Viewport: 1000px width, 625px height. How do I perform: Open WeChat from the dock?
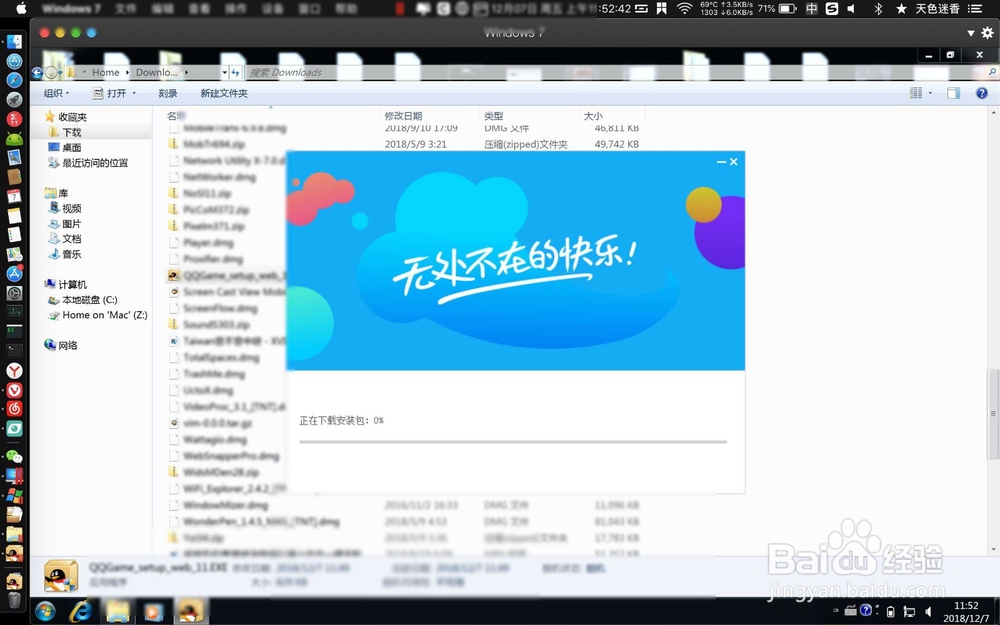[x=14, y=456]
